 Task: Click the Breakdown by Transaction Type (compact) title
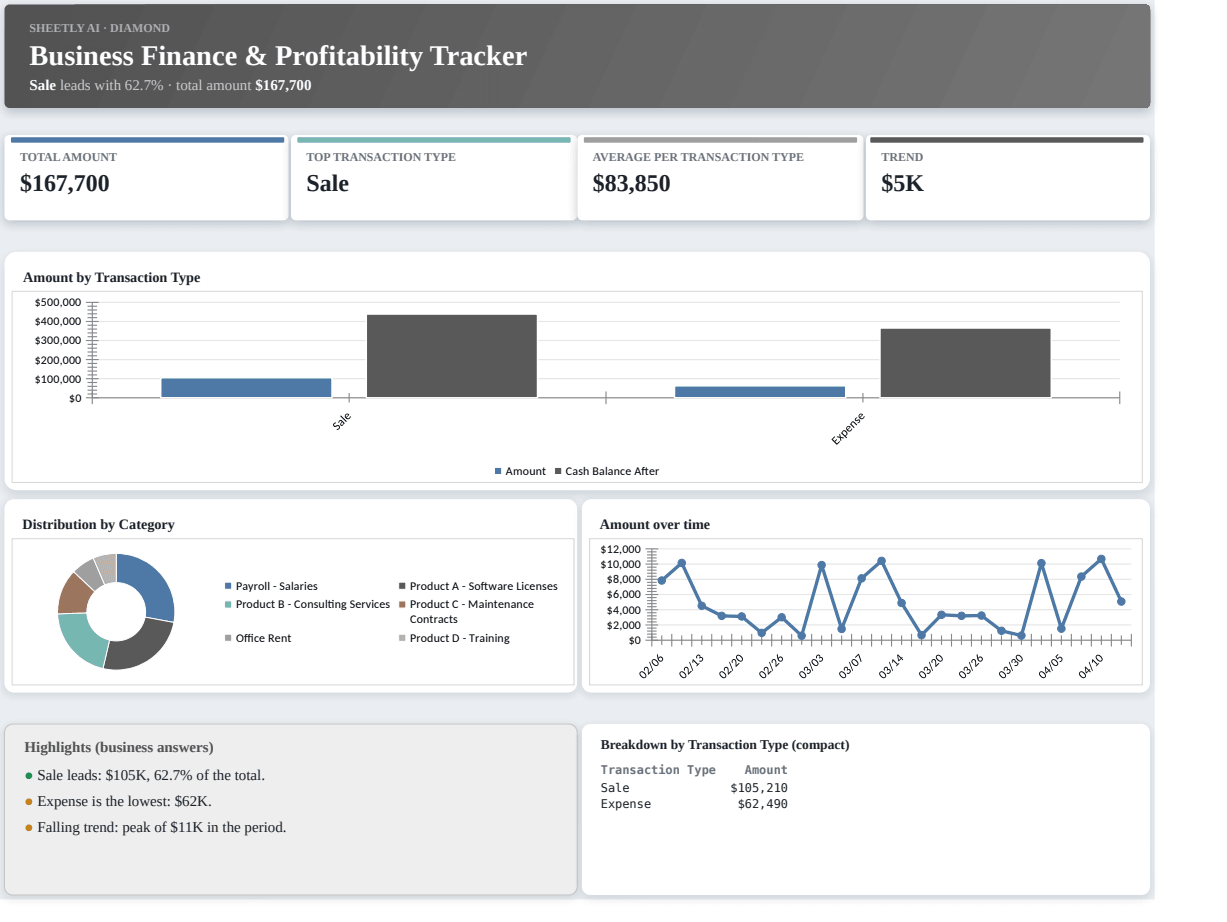pos(725,745)
